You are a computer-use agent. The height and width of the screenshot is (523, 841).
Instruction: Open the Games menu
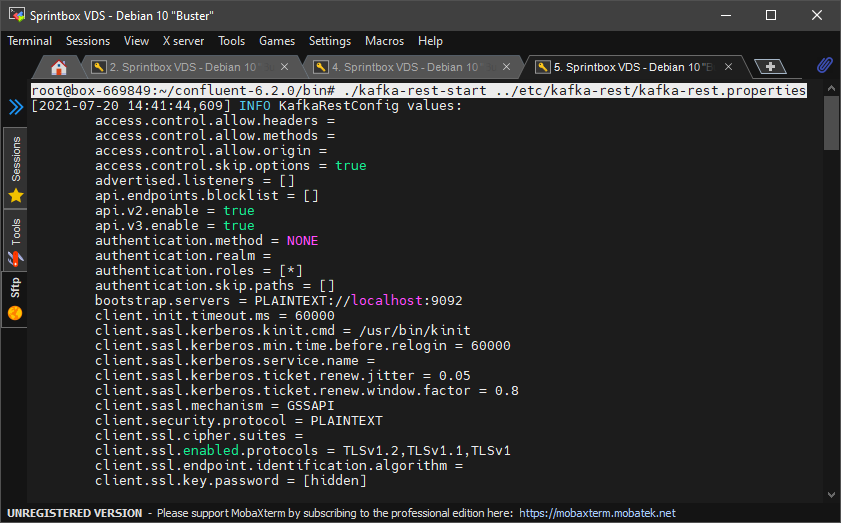pos(277,41)
